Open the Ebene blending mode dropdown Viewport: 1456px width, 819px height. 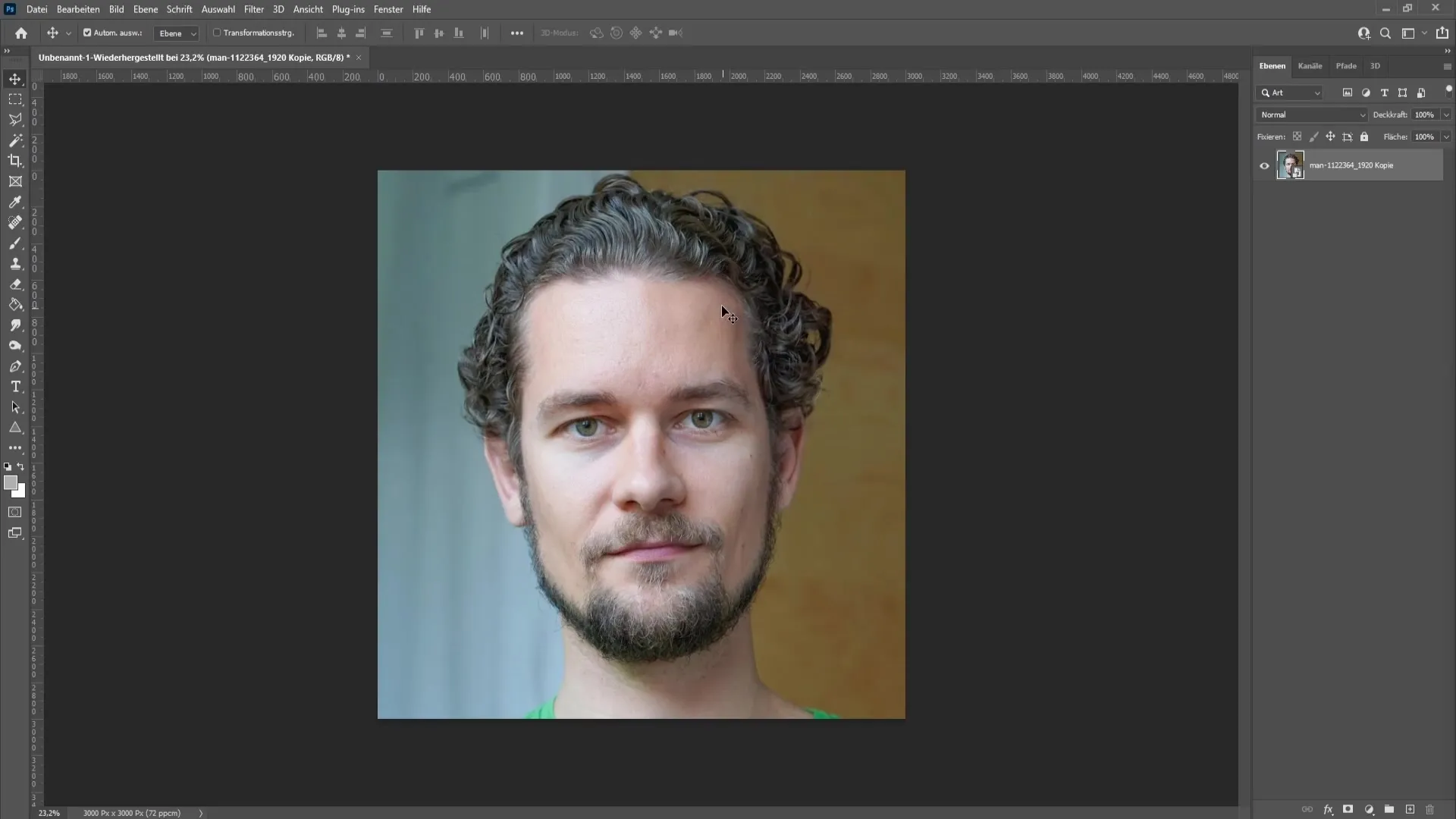(1311, 113)
